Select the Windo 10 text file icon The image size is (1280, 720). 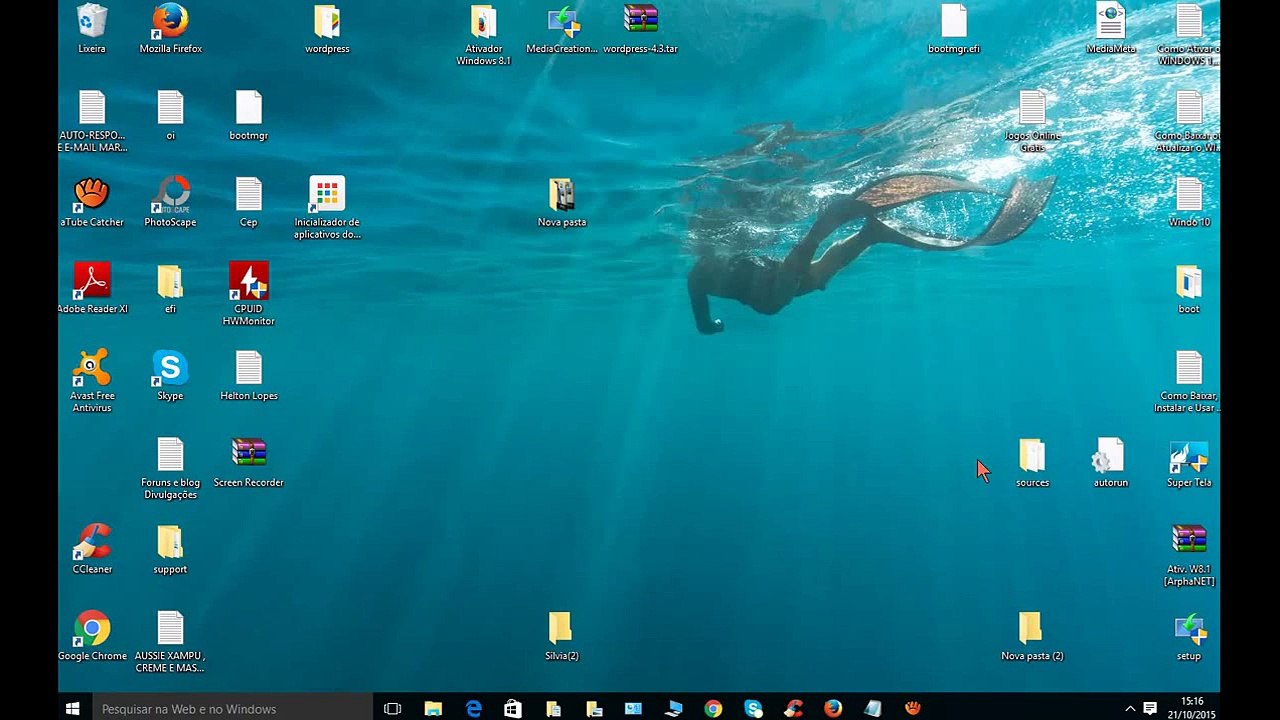[x=1189, y=202]
